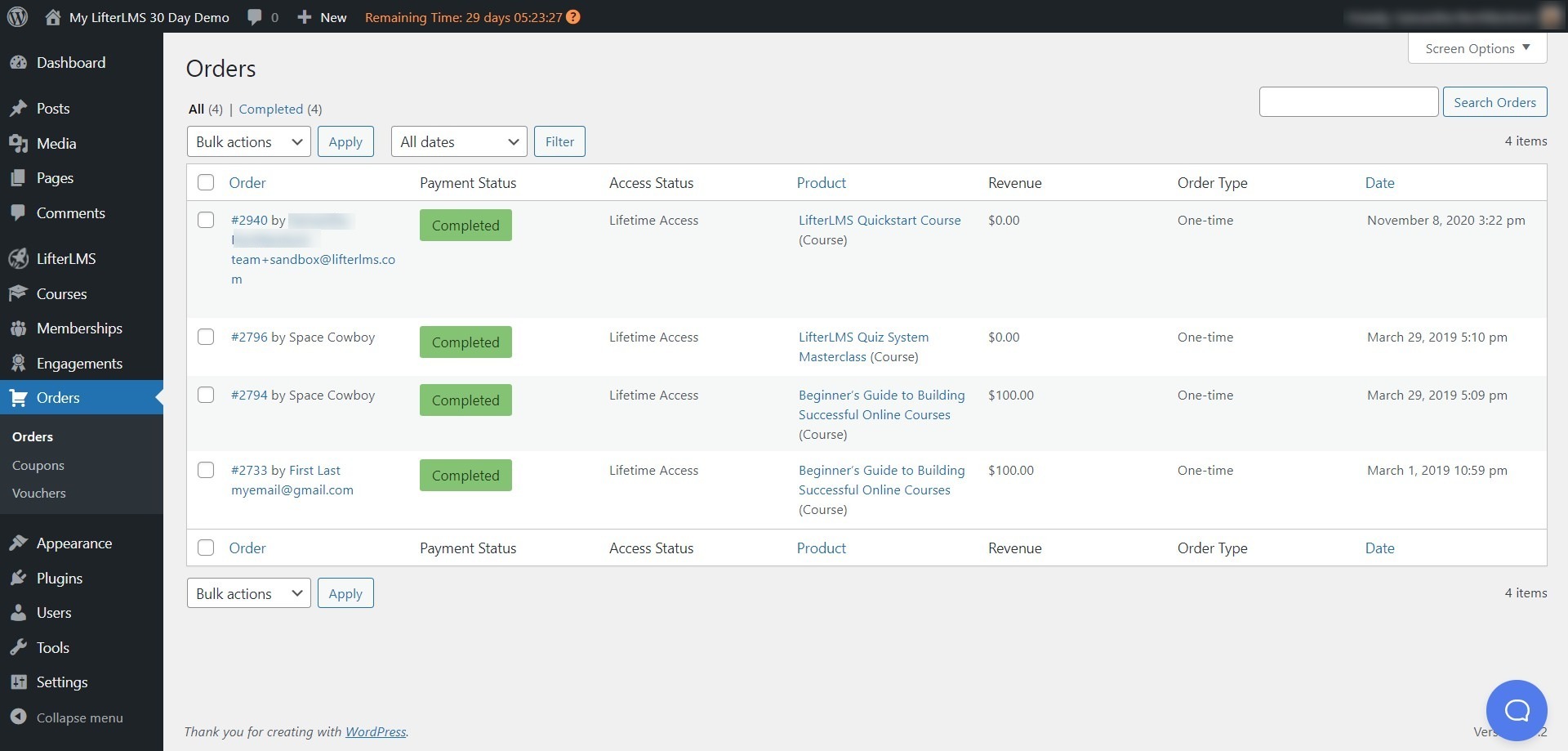Click the WordPress footer link
1568x751 pixels.
coord(376,731)
